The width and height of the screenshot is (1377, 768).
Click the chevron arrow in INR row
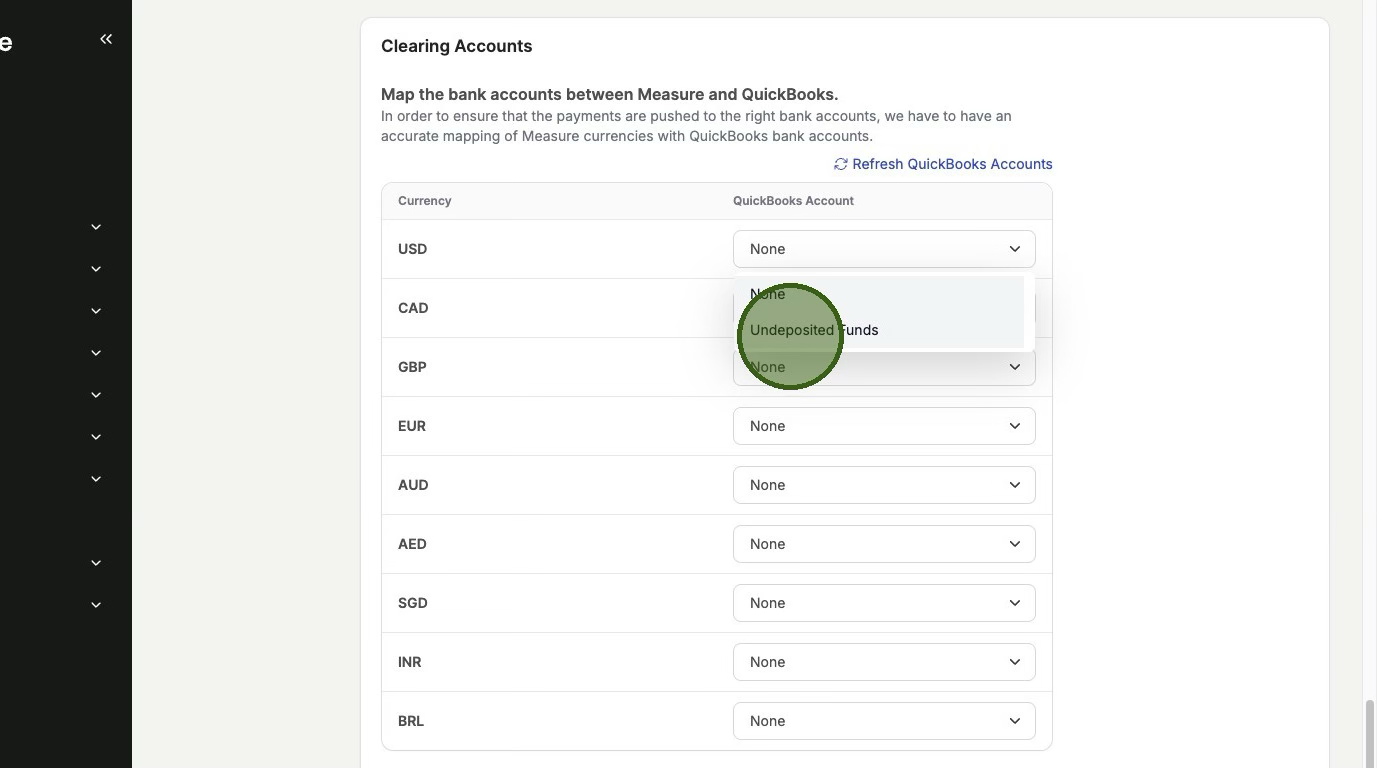coord(1014,662)
